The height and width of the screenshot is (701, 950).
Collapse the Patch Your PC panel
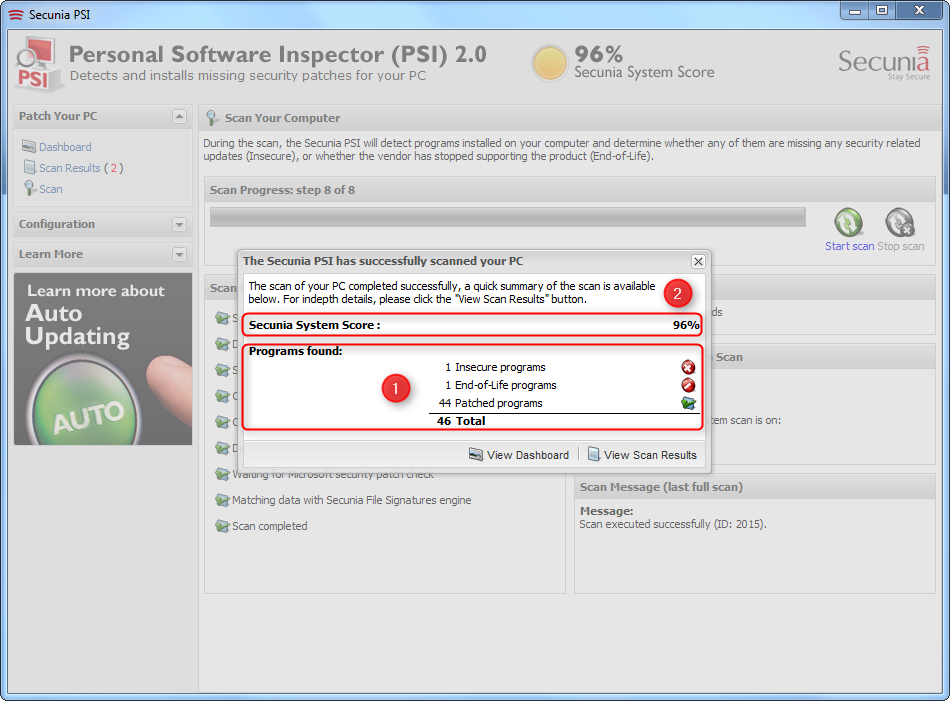click(179, 117)
